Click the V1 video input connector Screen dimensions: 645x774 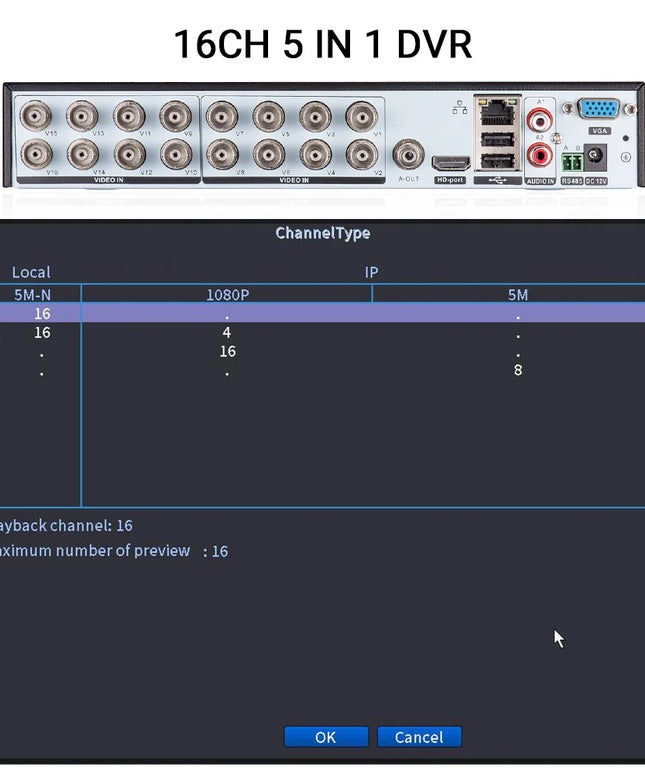click(x=361, y=116)
